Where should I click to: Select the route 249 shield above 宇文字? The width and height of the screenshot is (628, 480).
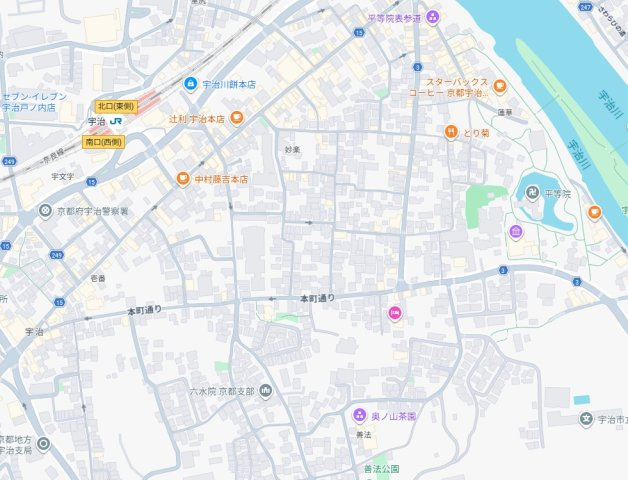pyautogui.click(x=9, y=161)
